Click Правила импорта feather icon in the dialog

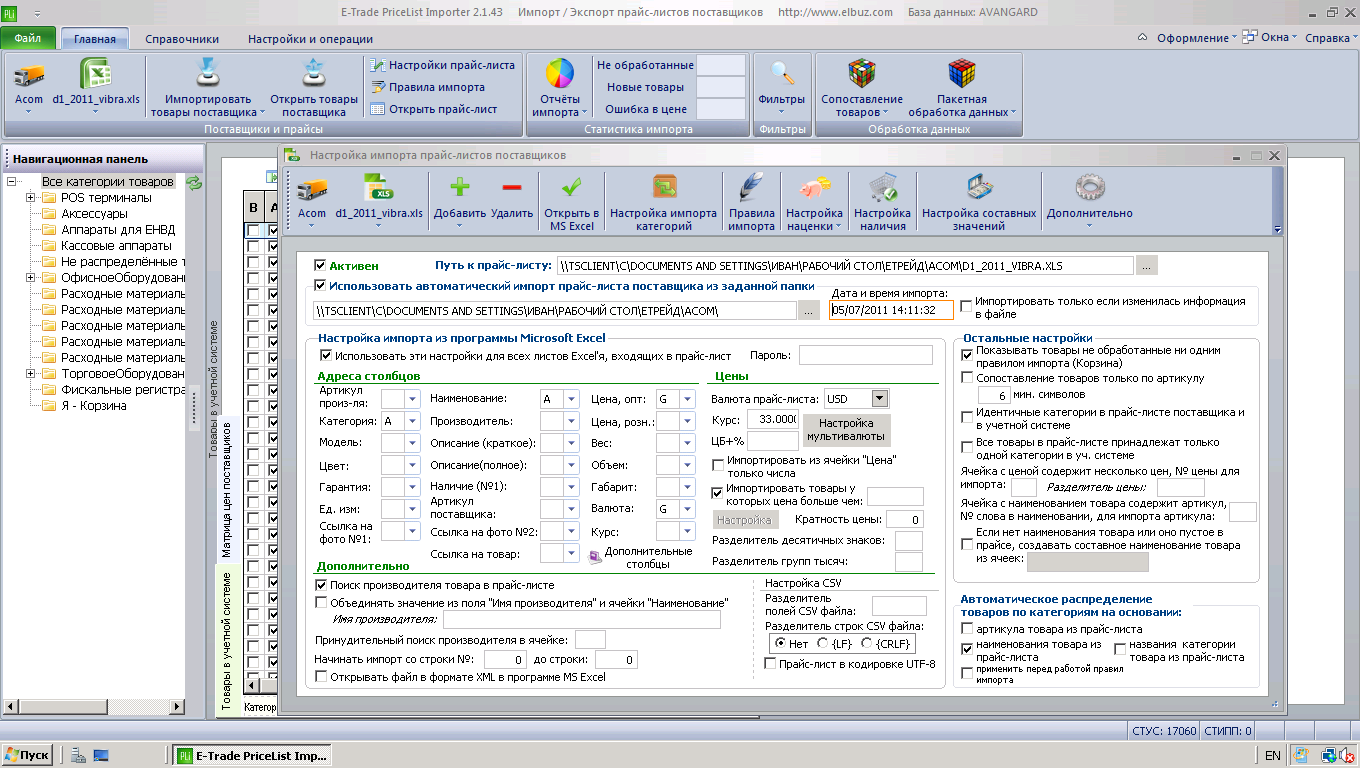click(750, 189)
